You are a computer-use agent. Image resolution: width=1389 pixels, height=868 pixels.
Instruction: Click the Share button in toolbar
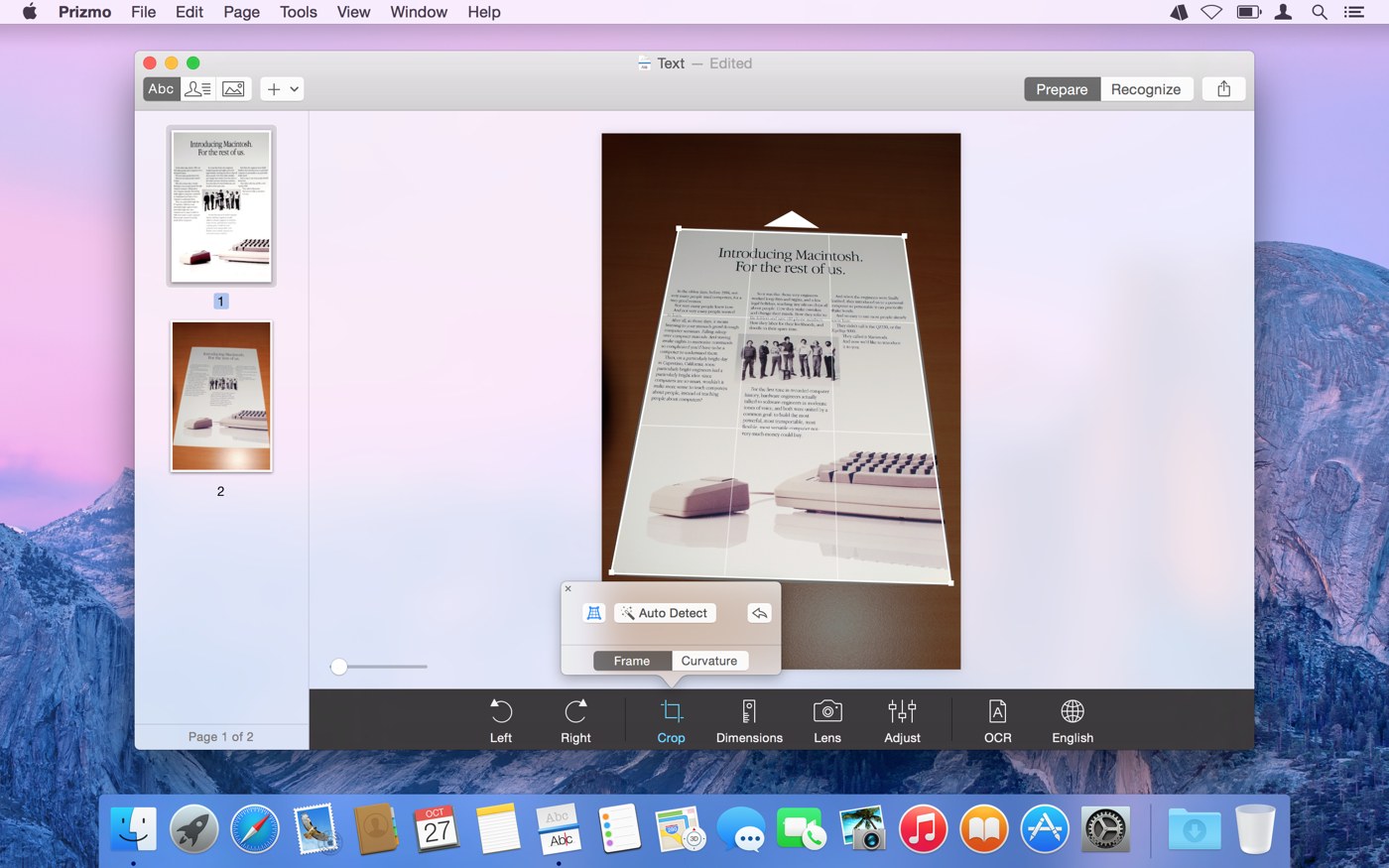pyautogui.click(x=1223, y=89)
